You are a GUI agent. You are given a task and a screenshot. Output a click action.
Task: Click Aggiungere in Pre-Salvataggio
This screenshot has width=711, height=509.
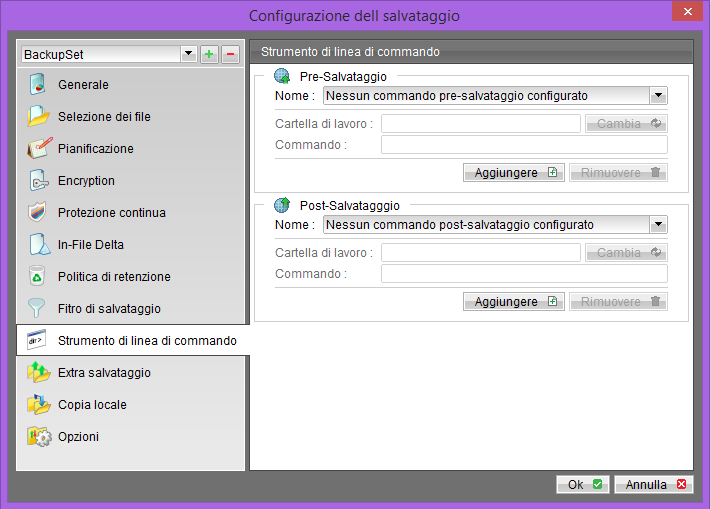514,173
